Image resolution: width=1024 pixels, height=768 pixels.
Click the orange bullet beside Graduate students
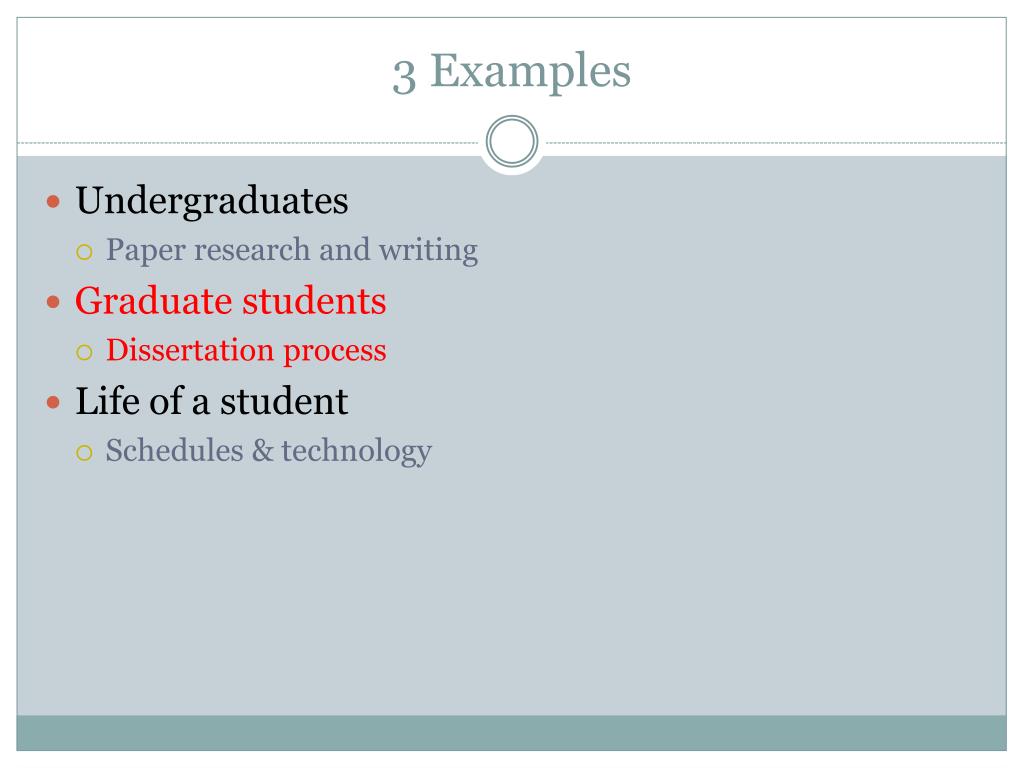54,302
